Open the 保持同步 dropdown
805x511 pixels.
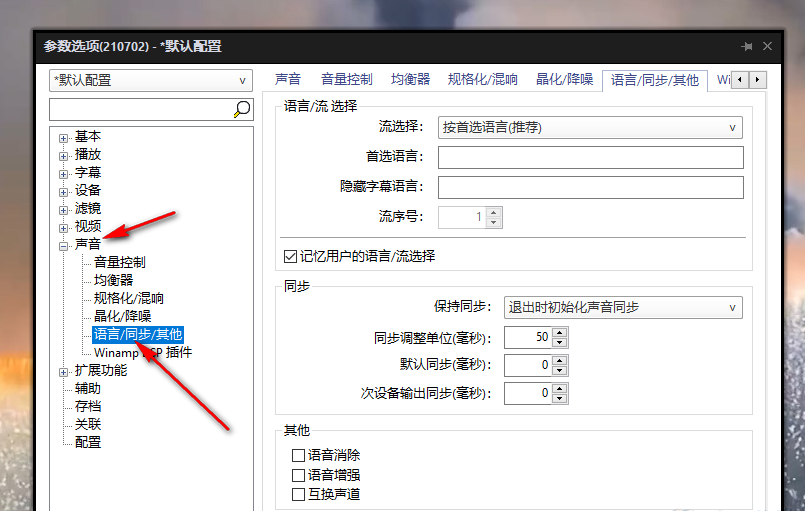622,307
